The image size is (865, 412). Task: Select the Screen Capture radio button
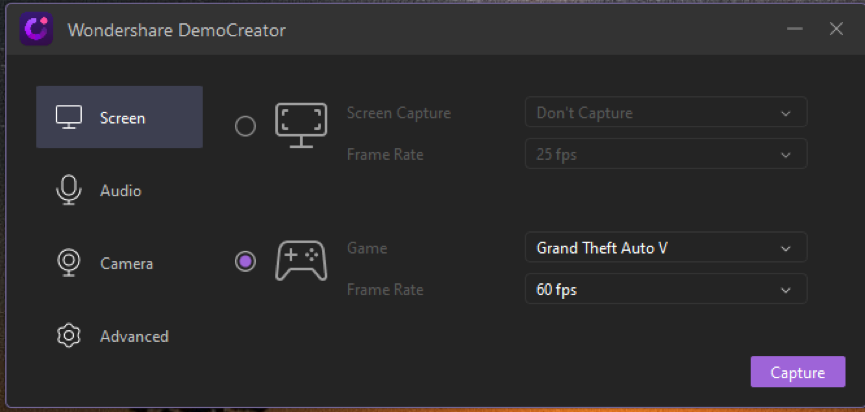[245, 126]
